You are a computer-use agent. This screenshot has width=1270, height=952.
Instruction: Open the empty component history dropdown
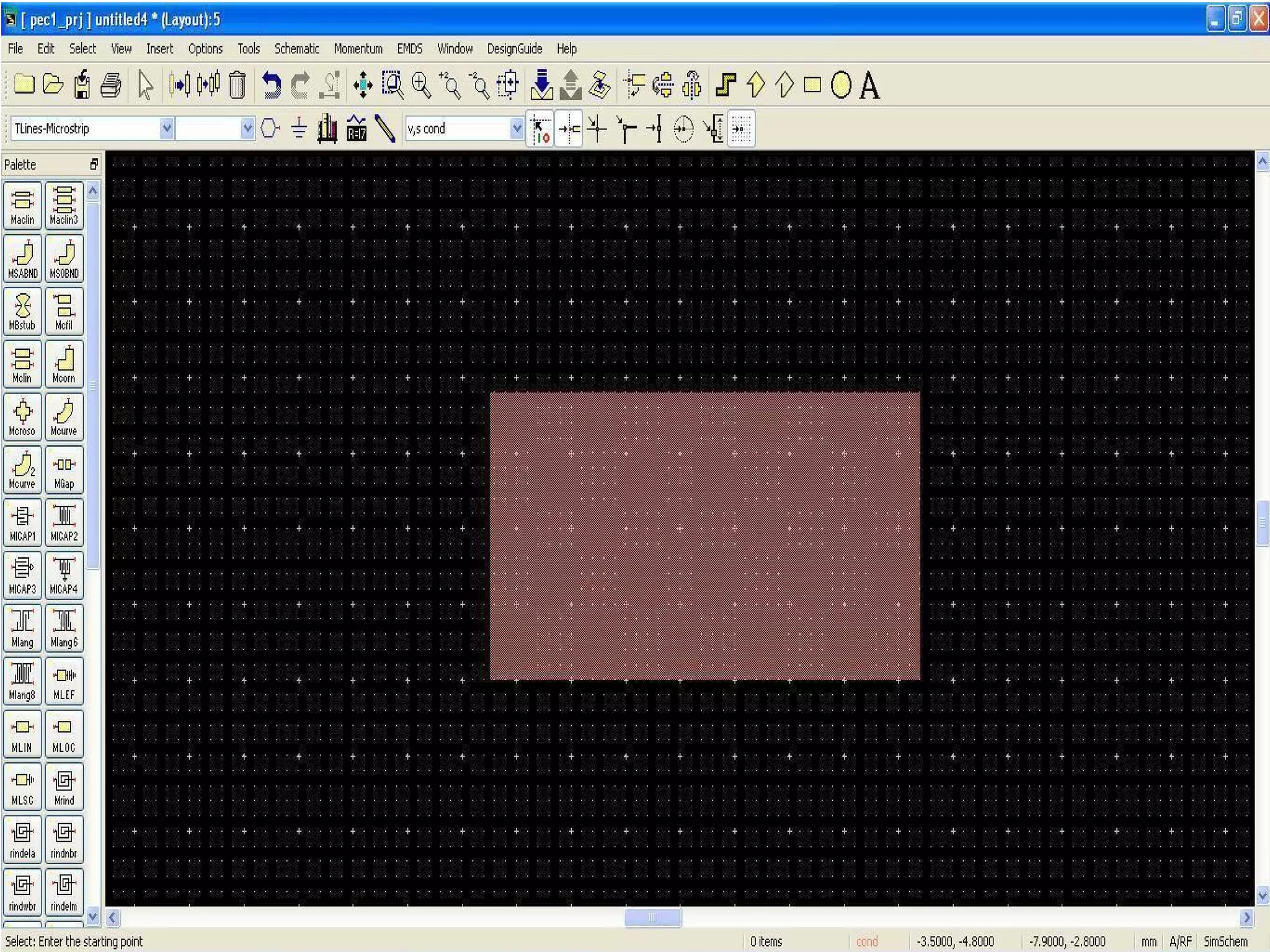coord(247,128)
